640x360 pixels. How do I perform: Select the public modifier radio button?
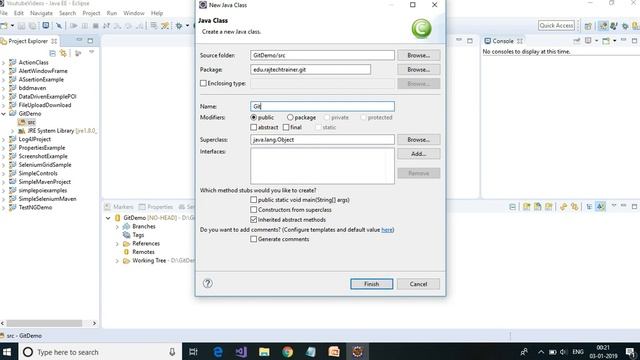click(253, 118)
